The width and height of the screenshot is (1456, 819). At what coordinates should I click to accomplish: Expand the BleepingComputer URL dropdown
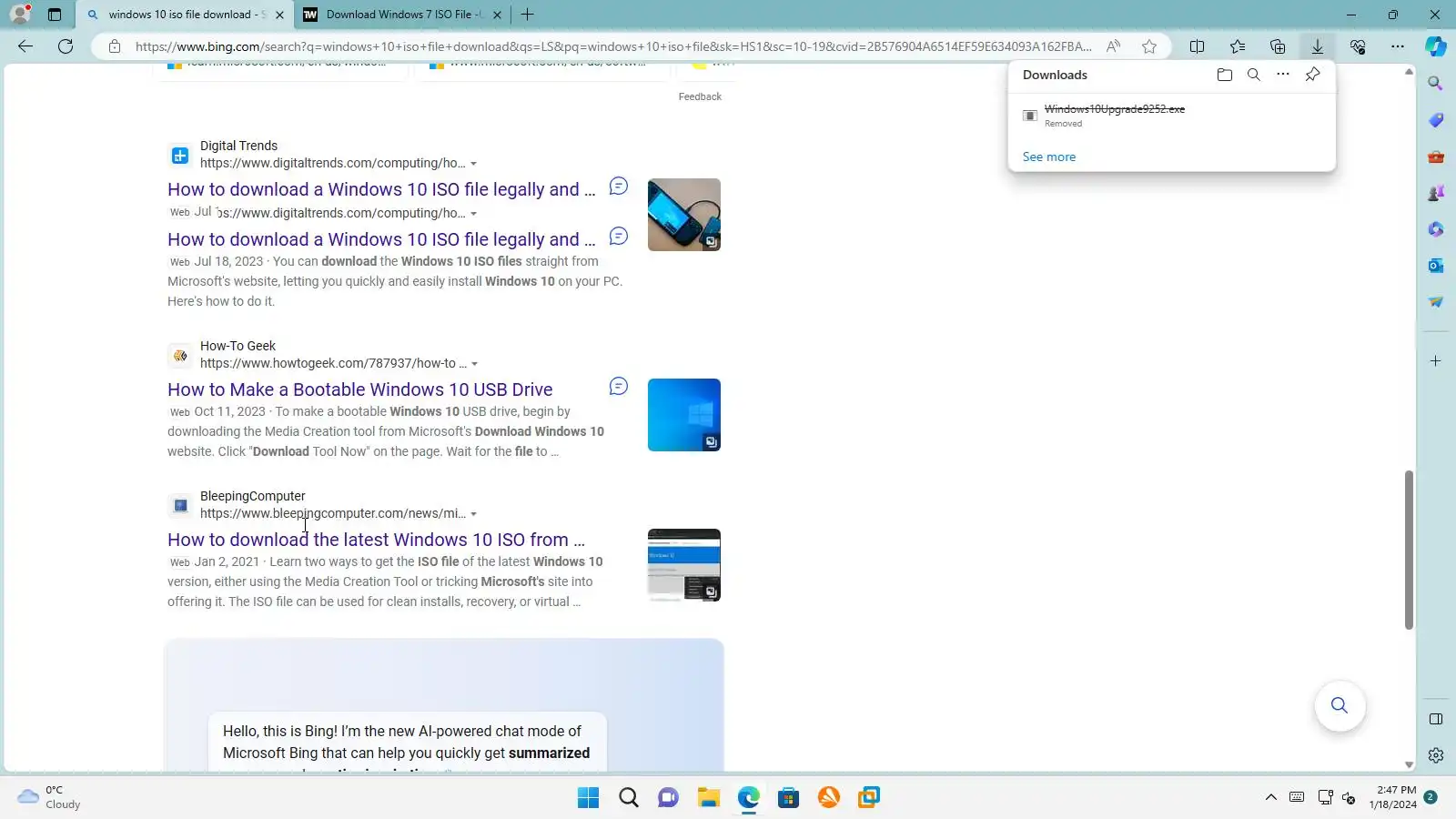click(474, 514)
